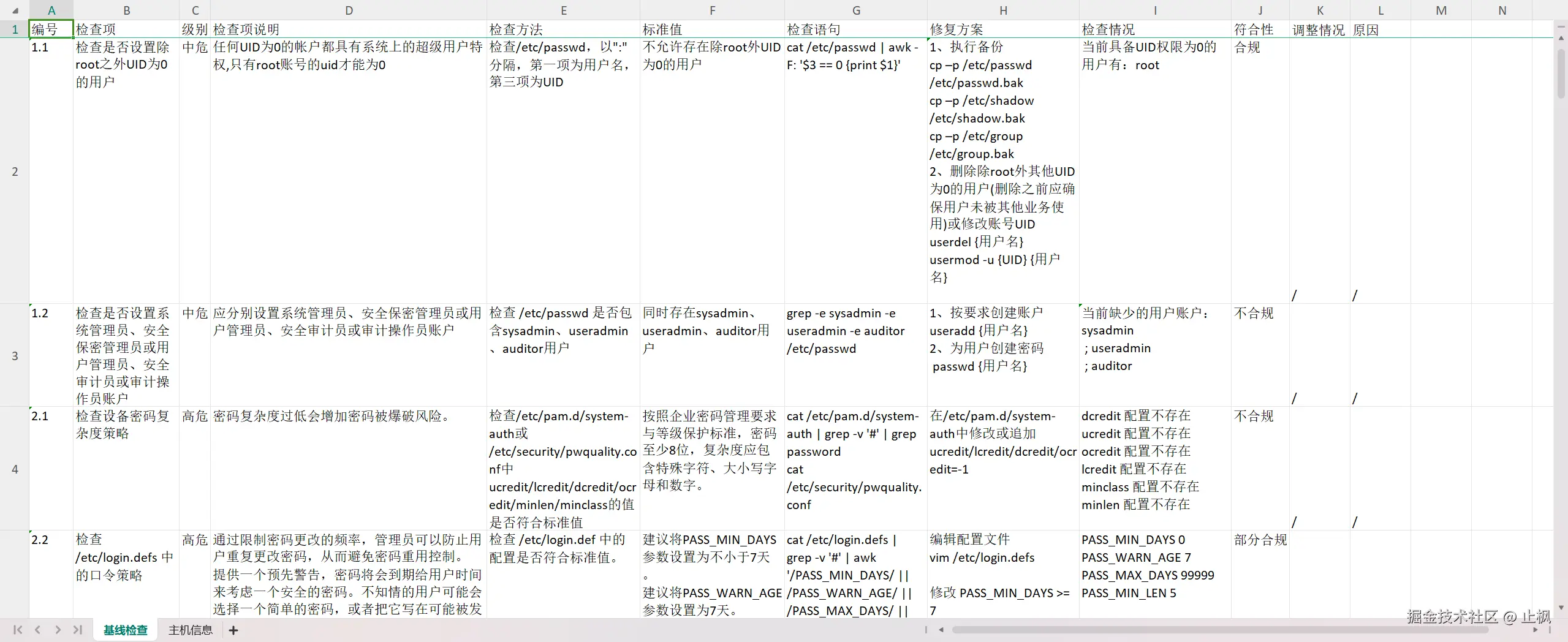This screenshot has width=1568, height=642.
Task: Click the horizontal scrollbar thumb
Action: coord(1219,630)
